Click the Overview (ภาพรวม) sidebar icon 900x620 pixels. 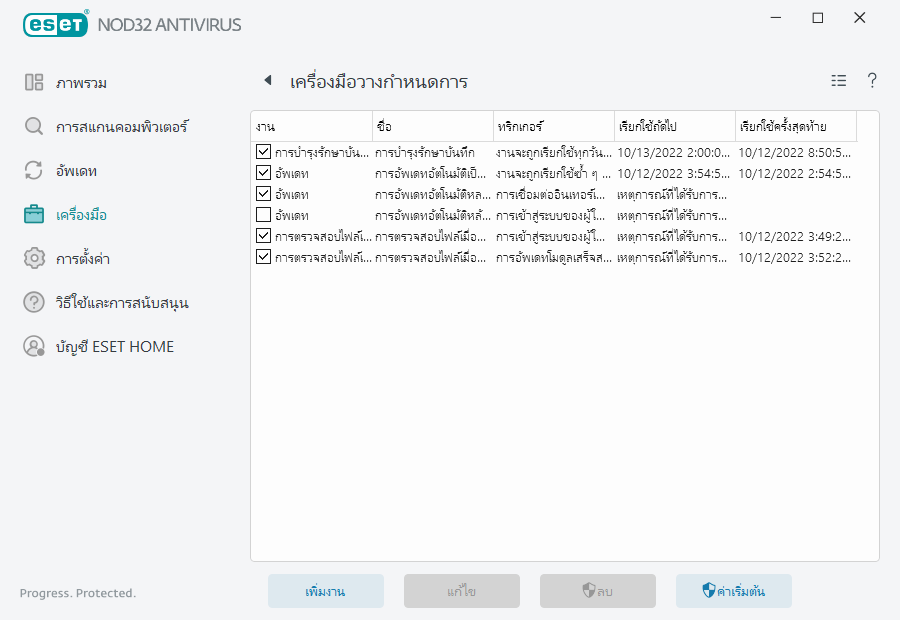click(34, 83)
